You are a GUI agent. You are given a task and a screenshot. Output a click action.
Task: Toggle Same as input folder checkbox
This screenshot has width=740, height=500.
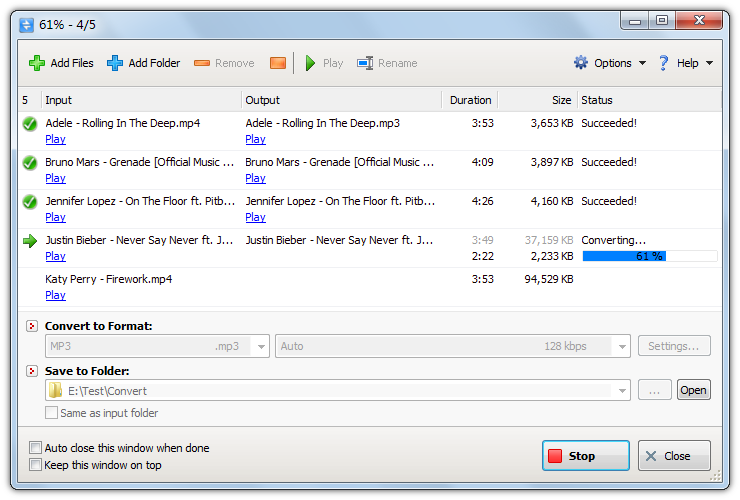(x=51, y=413)
